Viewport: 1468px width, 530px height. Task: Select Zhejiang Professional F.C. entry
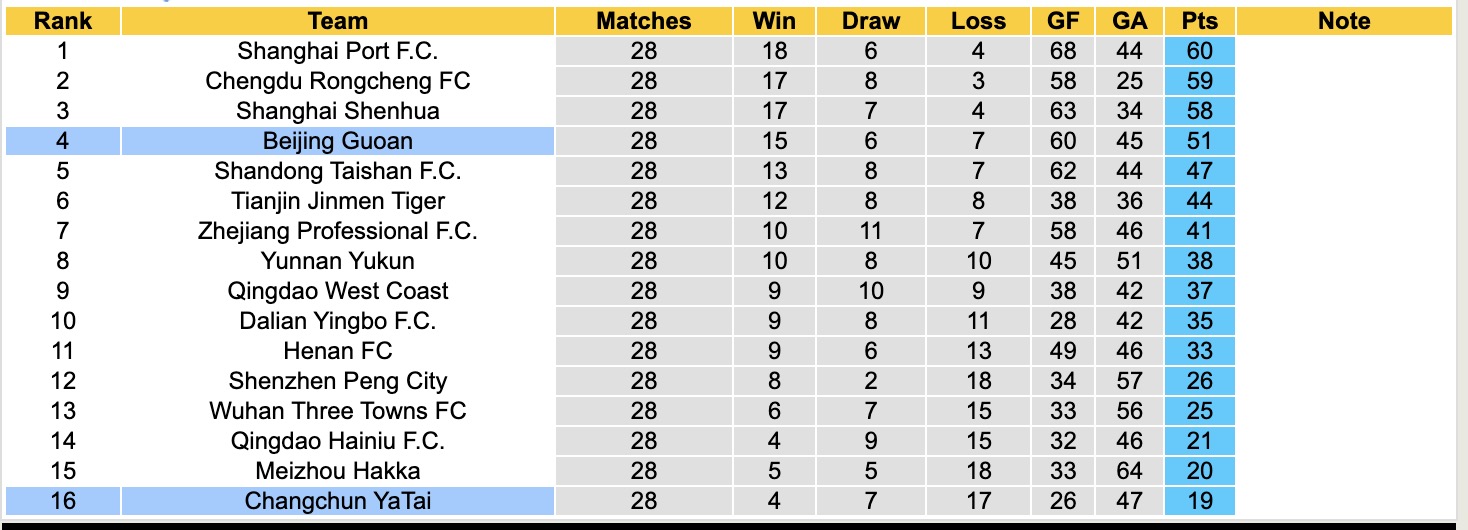(338, 231)
